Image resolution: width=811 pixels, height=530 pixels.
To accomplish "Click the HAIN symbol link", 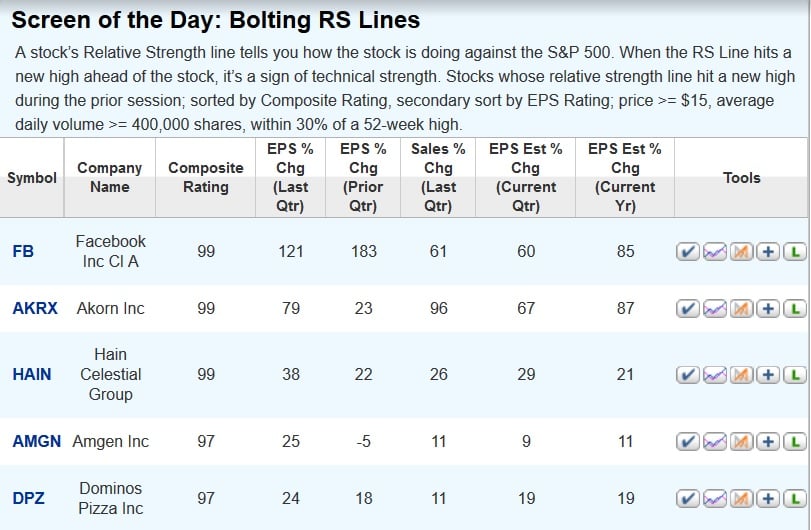I will (x=32, y=375).
